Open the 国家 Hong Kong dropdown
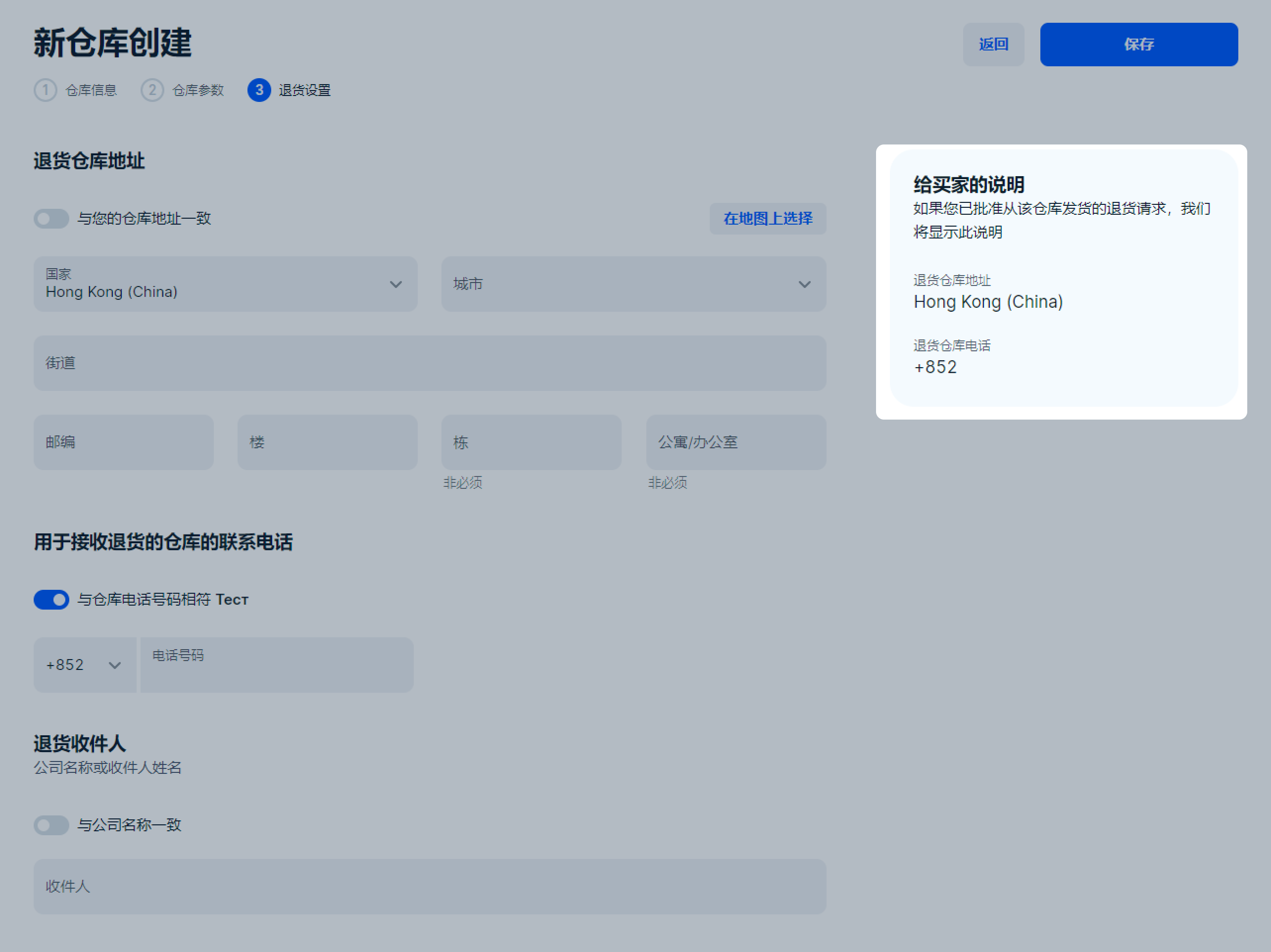This screenshot has height=952, width=1271. (x=225, y=285)
